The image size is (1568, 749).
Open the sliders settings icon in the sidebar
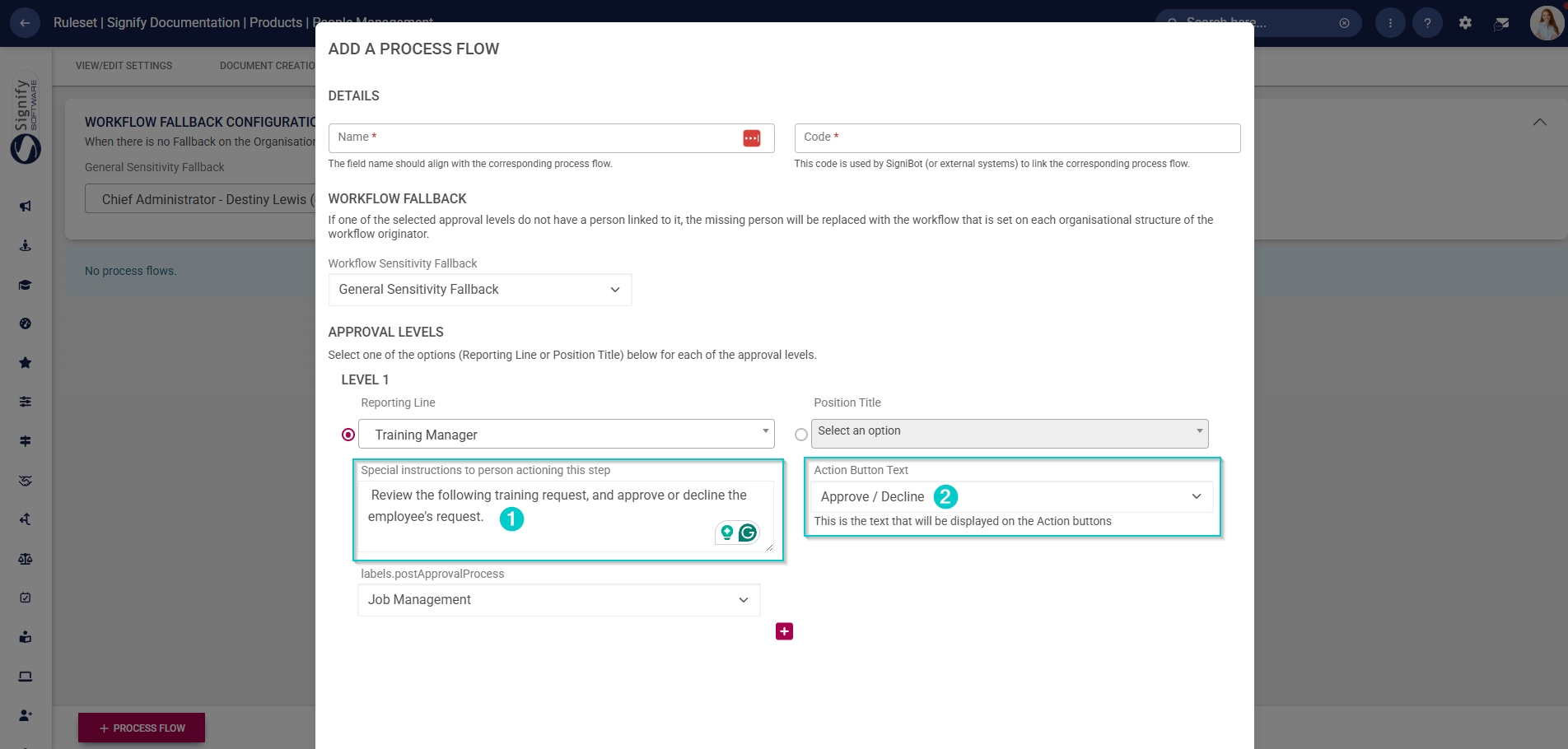click(x=26, y=402)
